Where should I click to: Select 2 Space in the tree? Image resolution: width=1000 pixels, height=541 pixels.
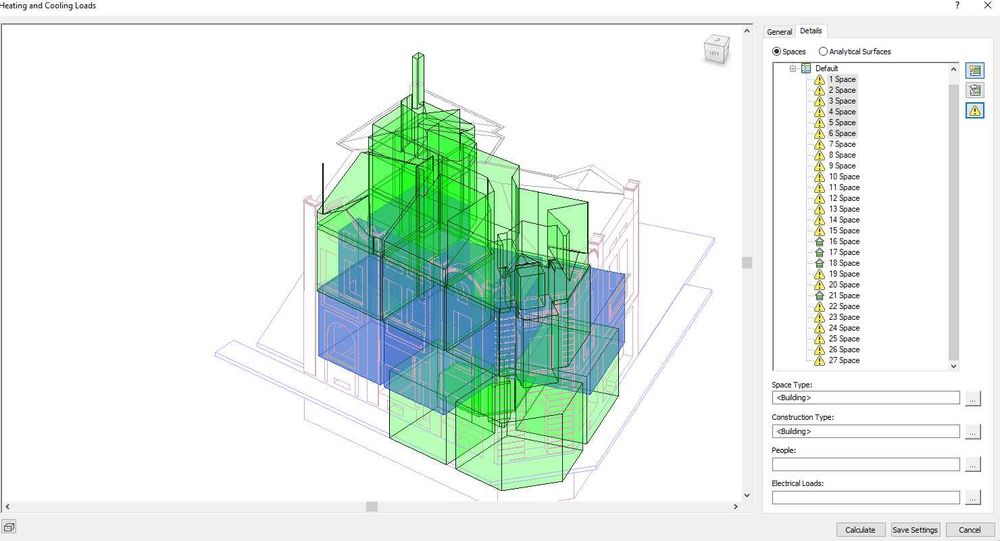(x=842, y=91)
